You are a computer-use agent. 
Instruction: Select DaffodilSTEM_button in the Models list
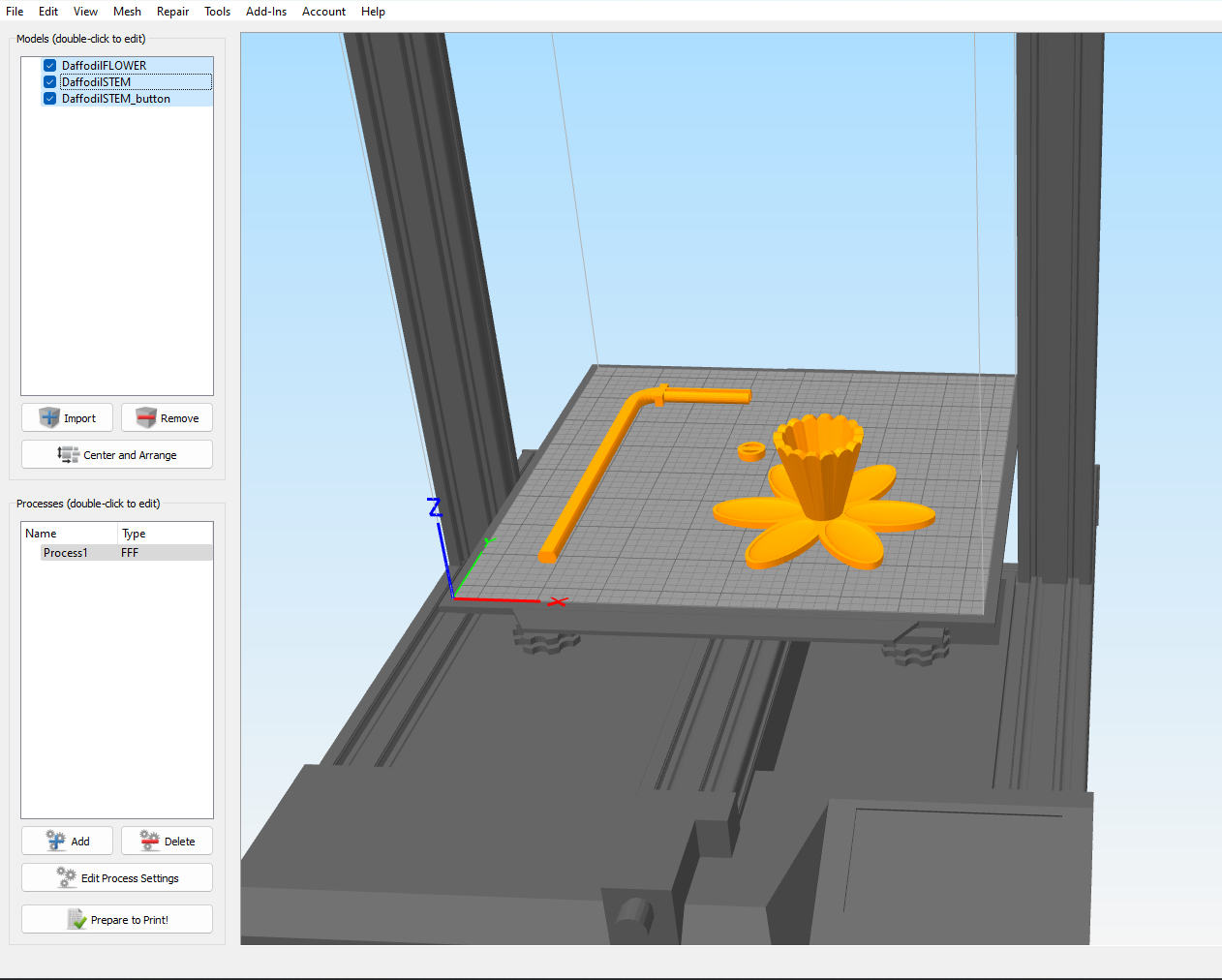click(114, 98)
